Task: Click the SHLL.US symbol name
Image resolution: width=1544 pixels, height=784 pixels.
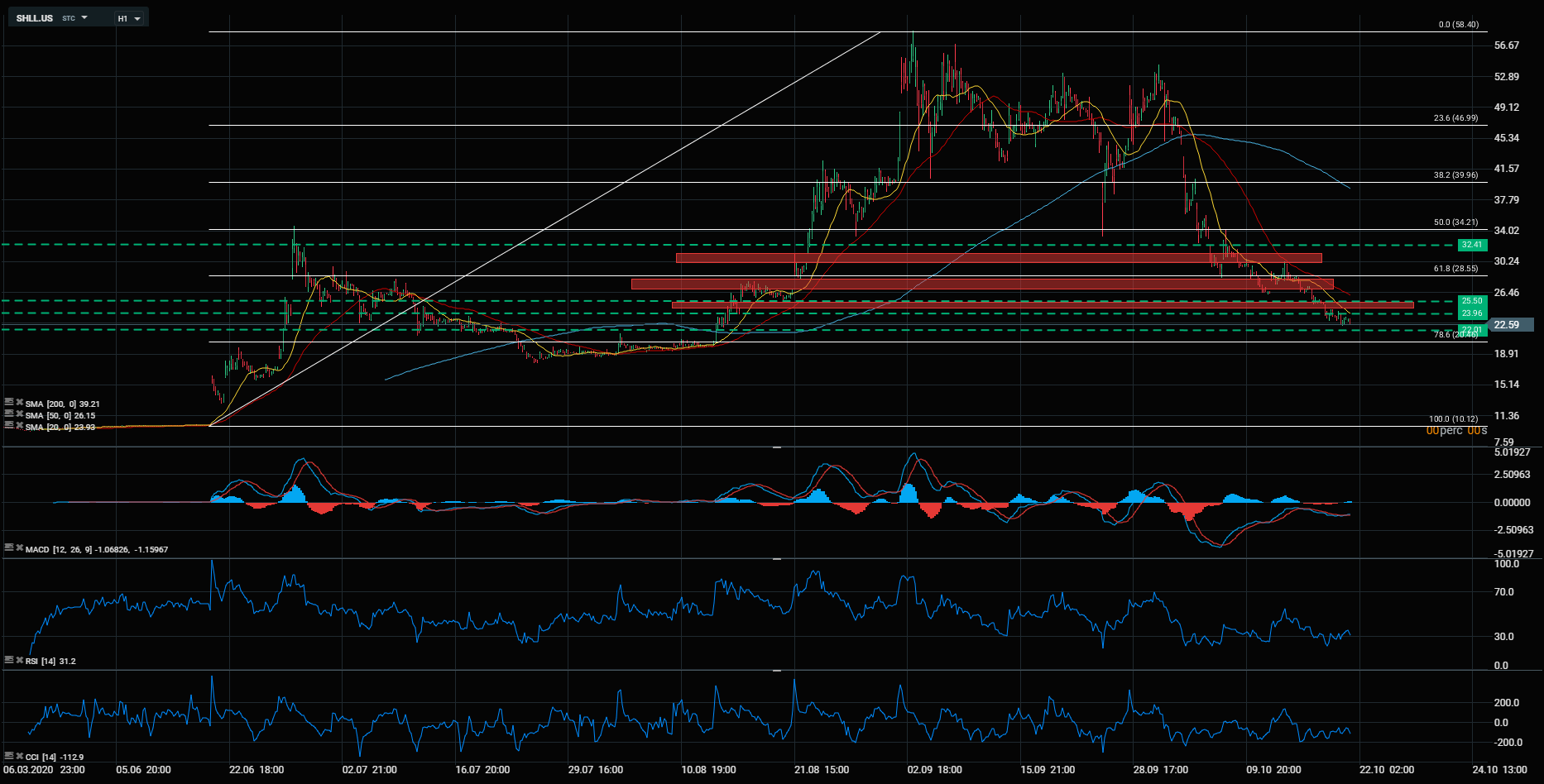Action: point(35,18)
